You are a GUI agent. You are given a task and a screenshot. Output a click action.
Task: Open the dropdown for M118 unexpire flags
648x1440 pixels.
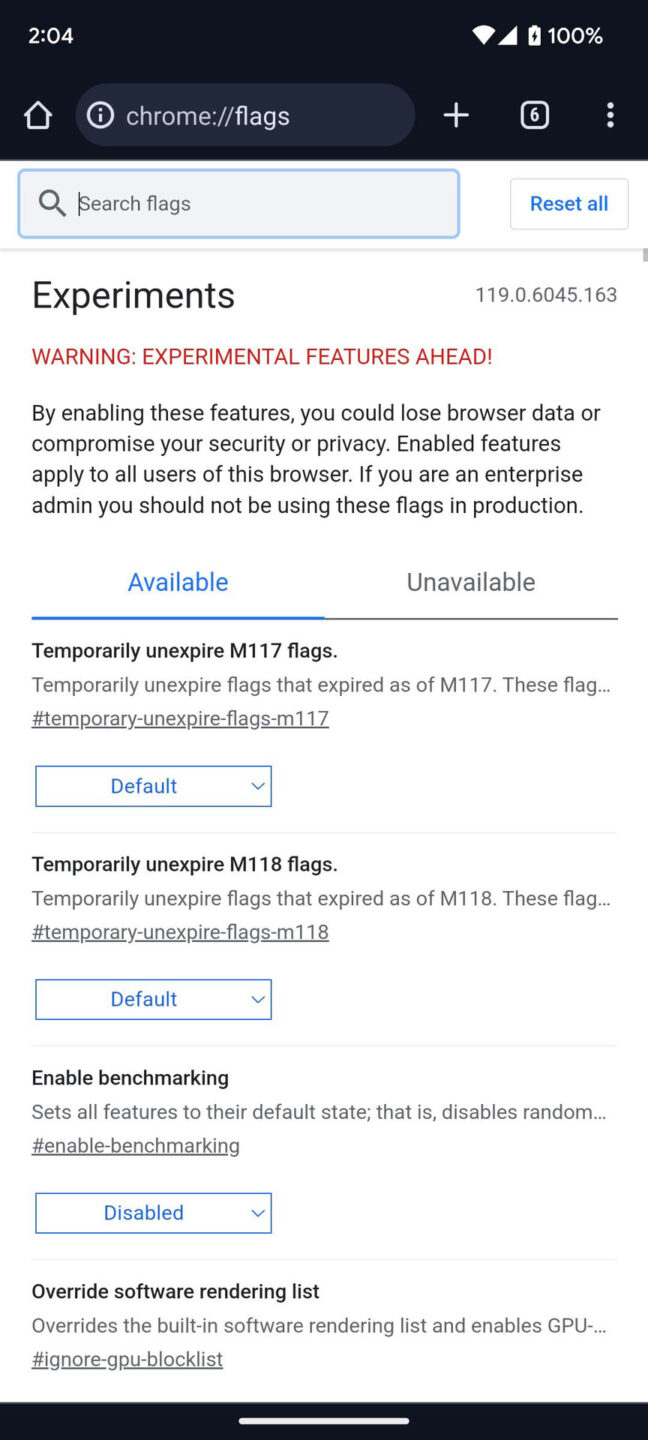(x=153, y=999)
